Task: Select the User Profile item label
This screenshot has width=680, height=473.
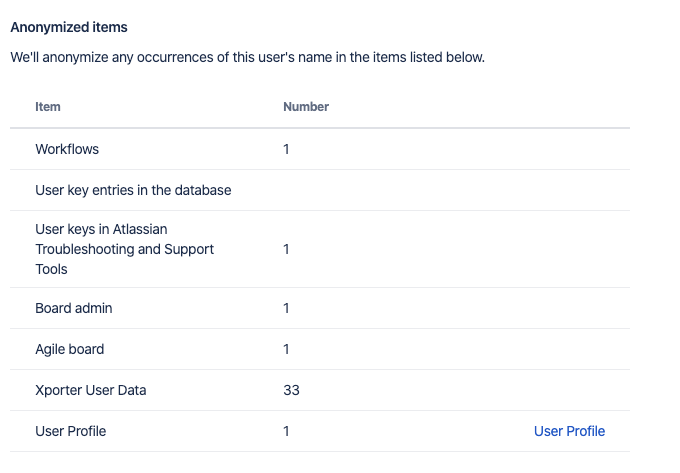Action: point(70,431)
